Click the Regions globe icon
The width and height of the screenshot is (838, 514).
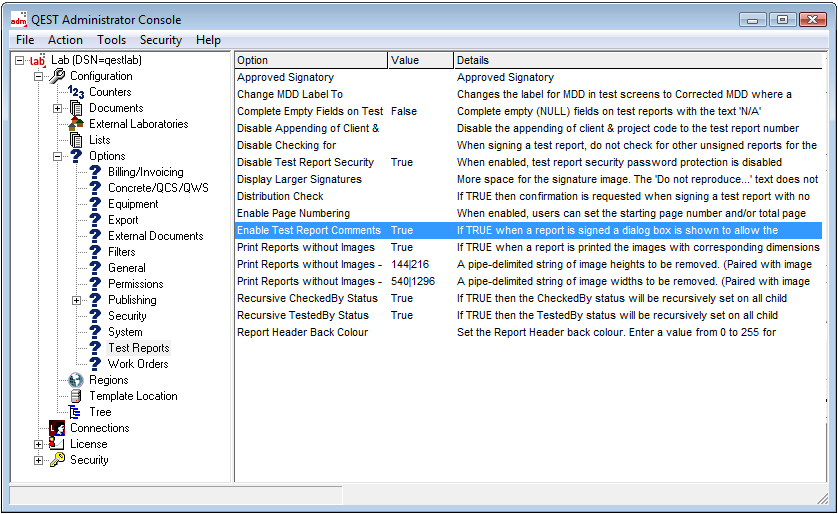tap(76, 380)
